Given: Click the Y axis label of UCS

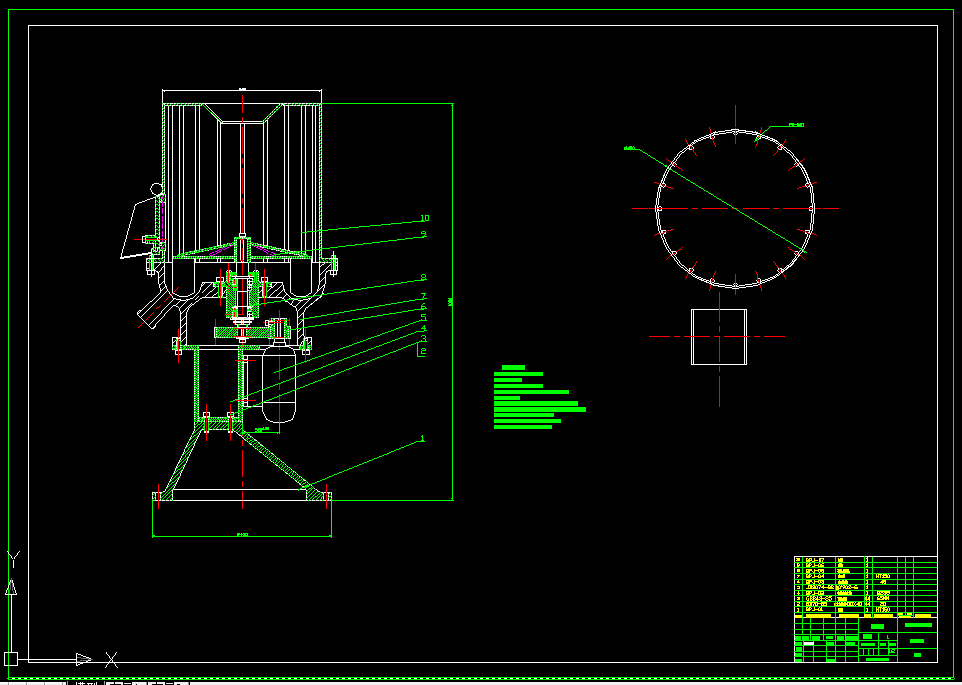Looking at the screenshot, I should point(13,559).
